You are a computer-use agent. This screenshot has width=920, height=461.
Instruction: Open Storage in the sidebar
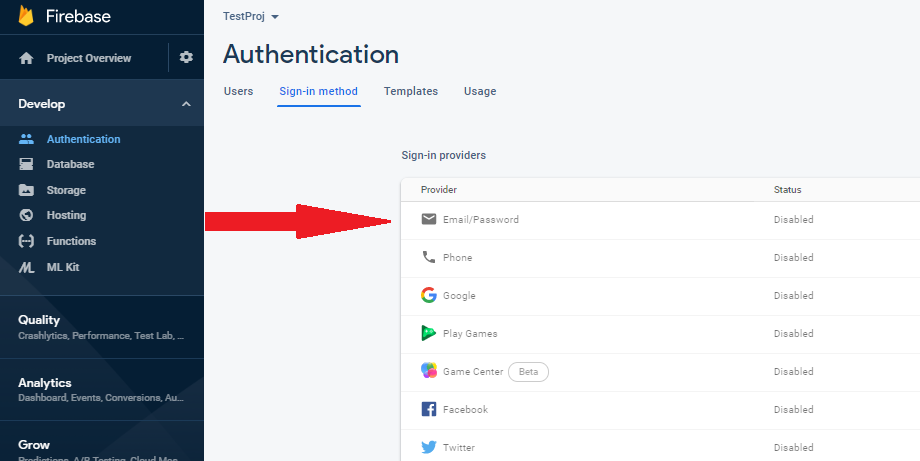pyautogui.click(x=66, y=190)
